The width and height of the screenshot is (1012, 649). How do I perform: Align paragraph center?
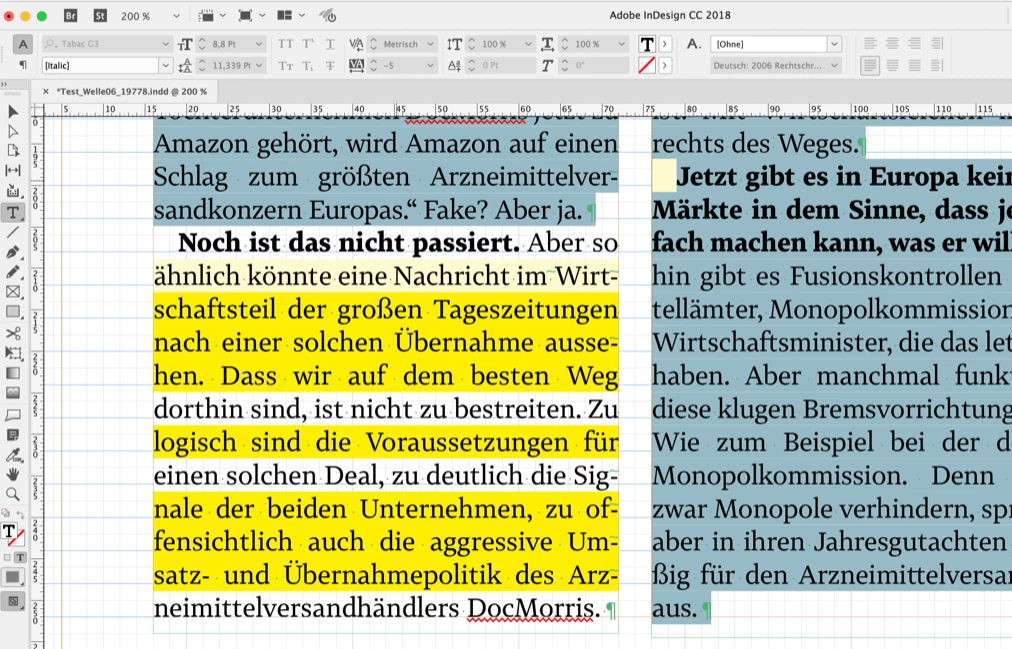tap(892, 44)
